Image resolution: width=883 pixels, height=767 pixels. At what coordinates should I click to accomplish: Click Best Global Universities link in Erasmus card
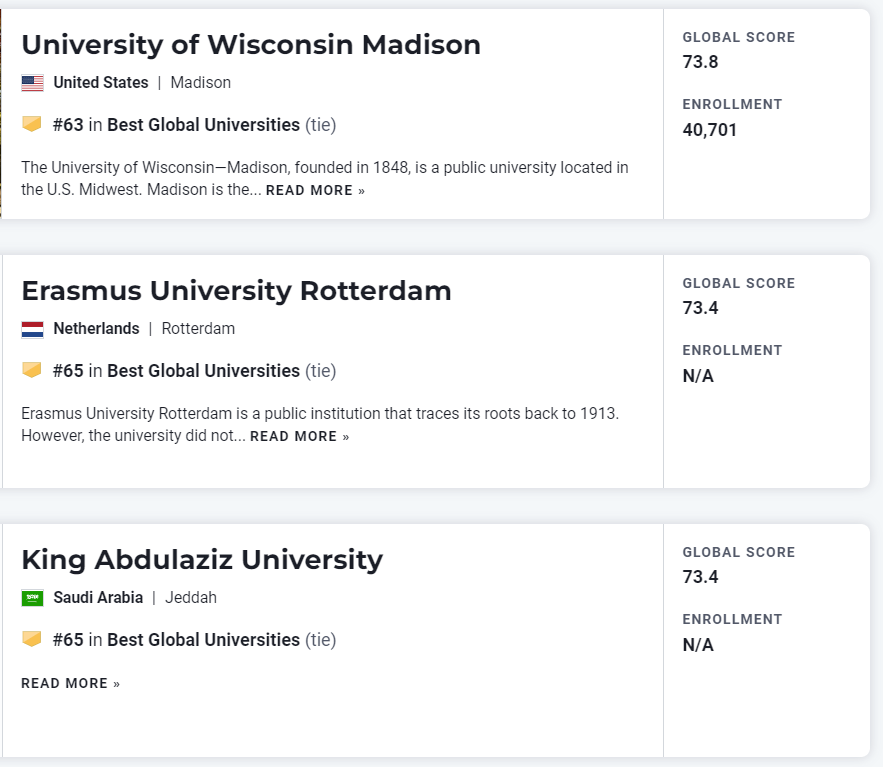tap(203, 371)
